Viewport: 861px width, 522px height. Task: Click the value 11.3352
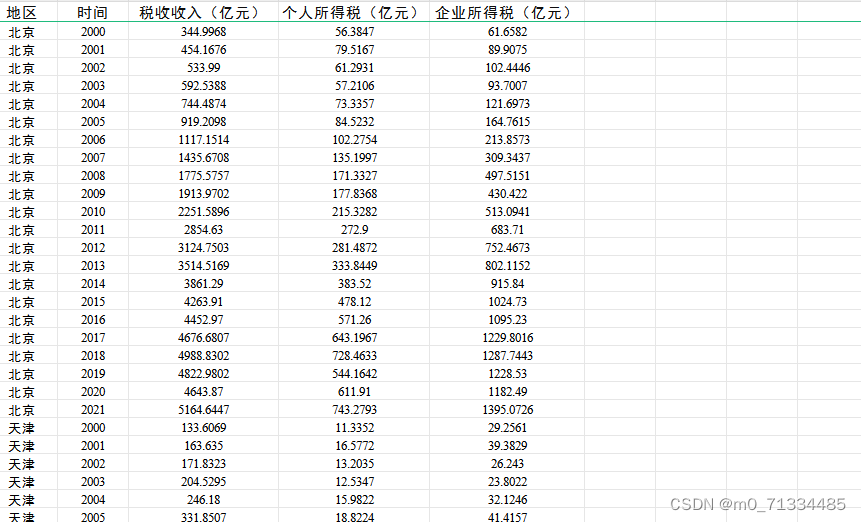355,428
